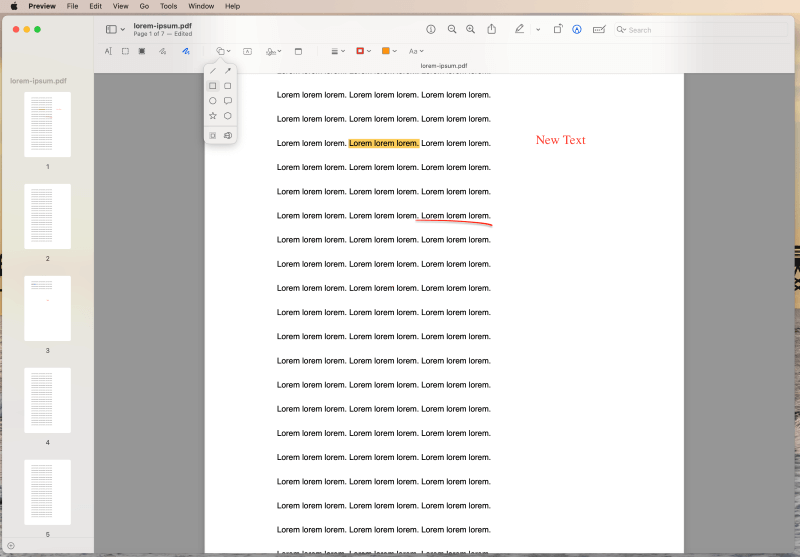This screenshot has width=800, height=557.
Task: Open the Border Color dropdown arrow
Action: coord(369,51)
